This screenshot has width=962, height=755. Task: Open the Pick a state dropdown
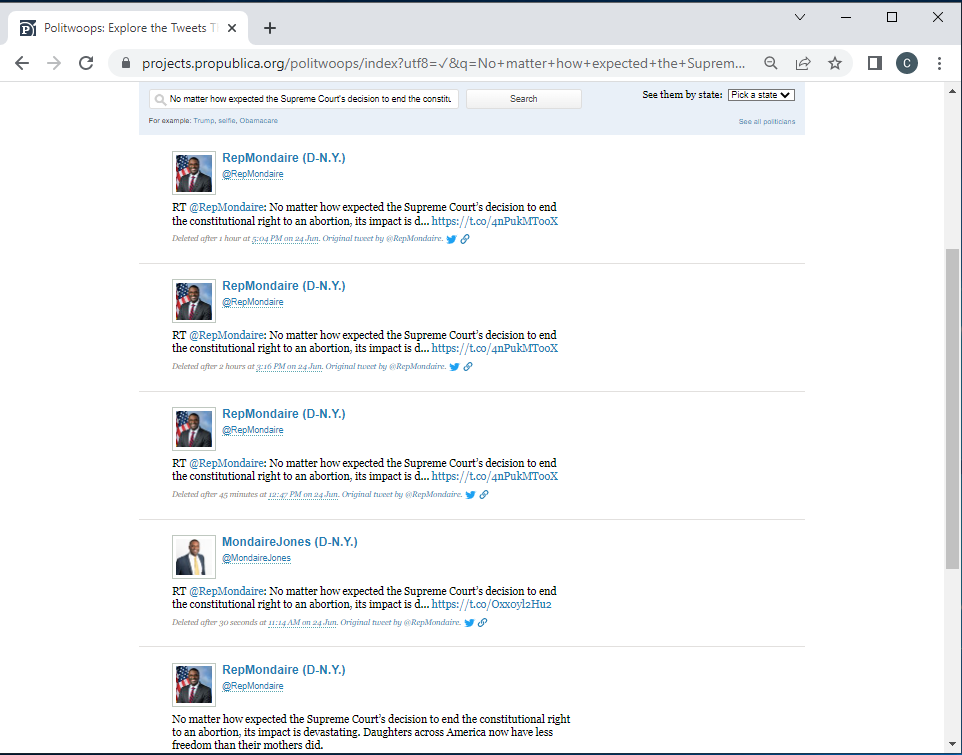(x=761, y=95)
